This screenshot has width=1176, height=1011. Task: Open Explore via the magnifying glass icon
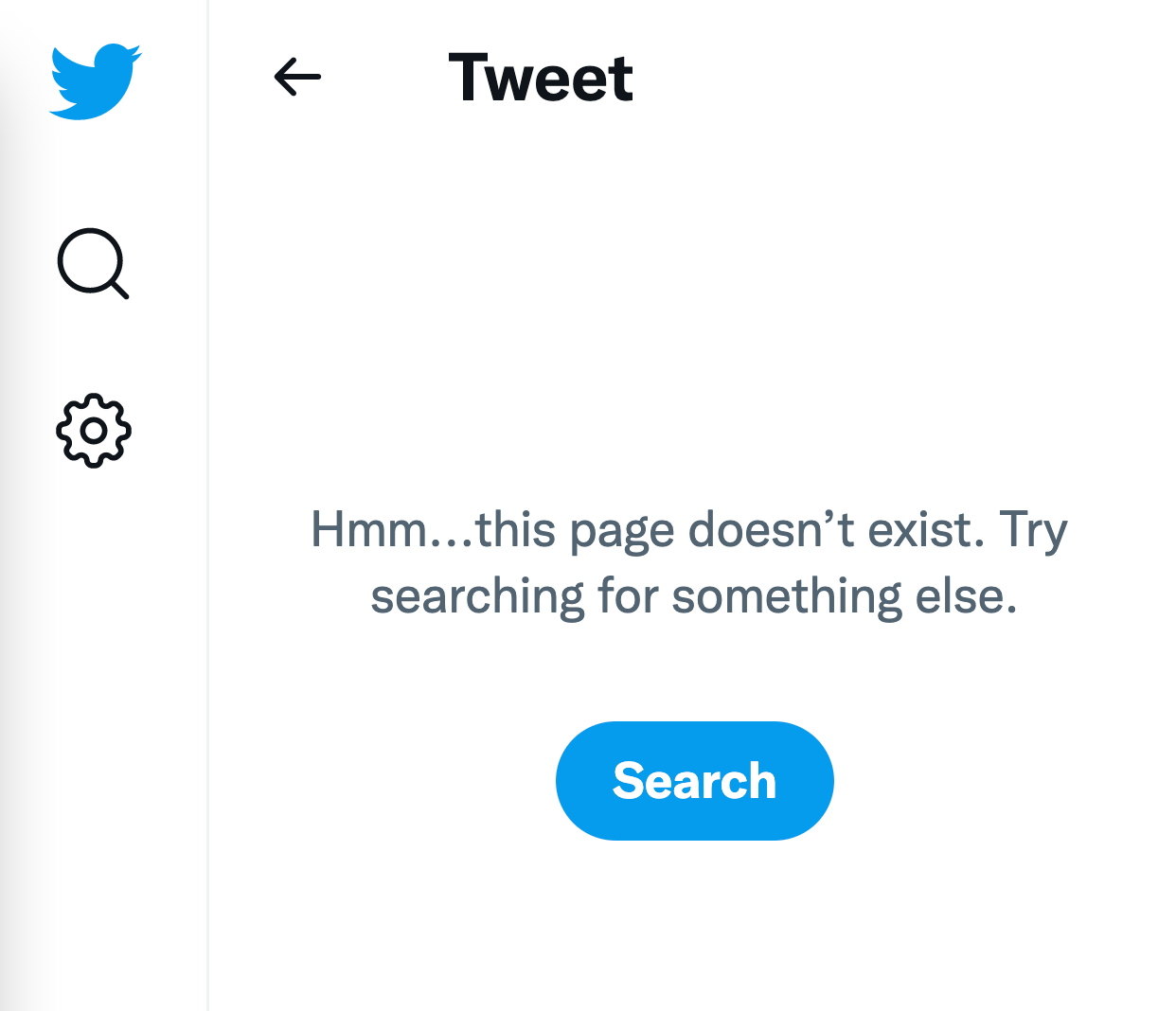[x=92, y=262]
